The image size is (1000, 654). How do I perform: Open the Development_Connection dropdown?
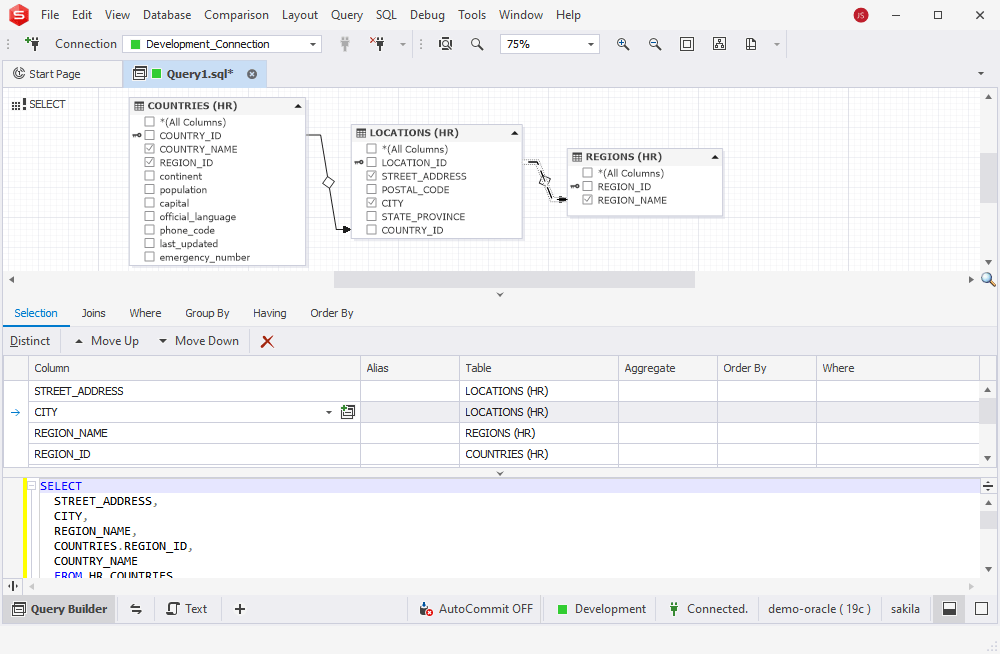point(311,44)
